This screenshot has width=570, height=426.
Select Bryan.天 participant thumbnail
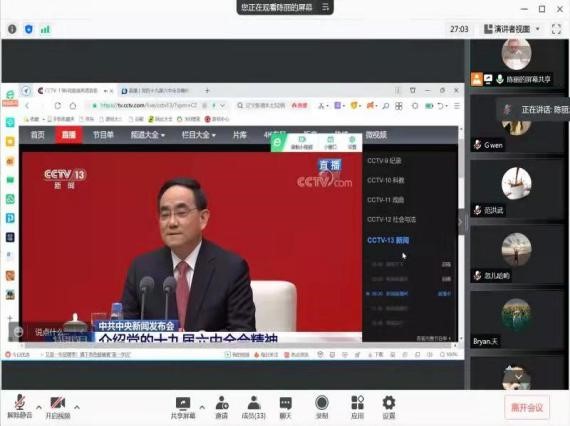click(517, 320)
